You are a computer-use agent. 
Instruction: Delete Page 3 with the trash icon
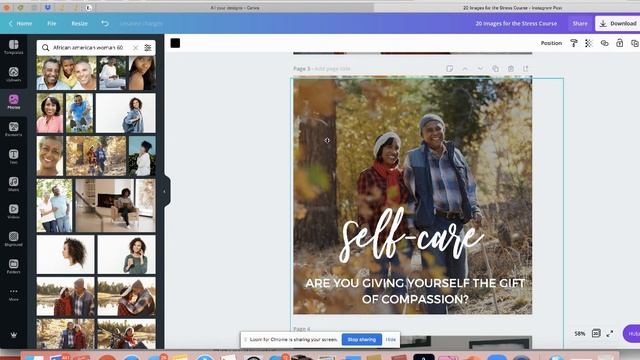tap(511, 69)
